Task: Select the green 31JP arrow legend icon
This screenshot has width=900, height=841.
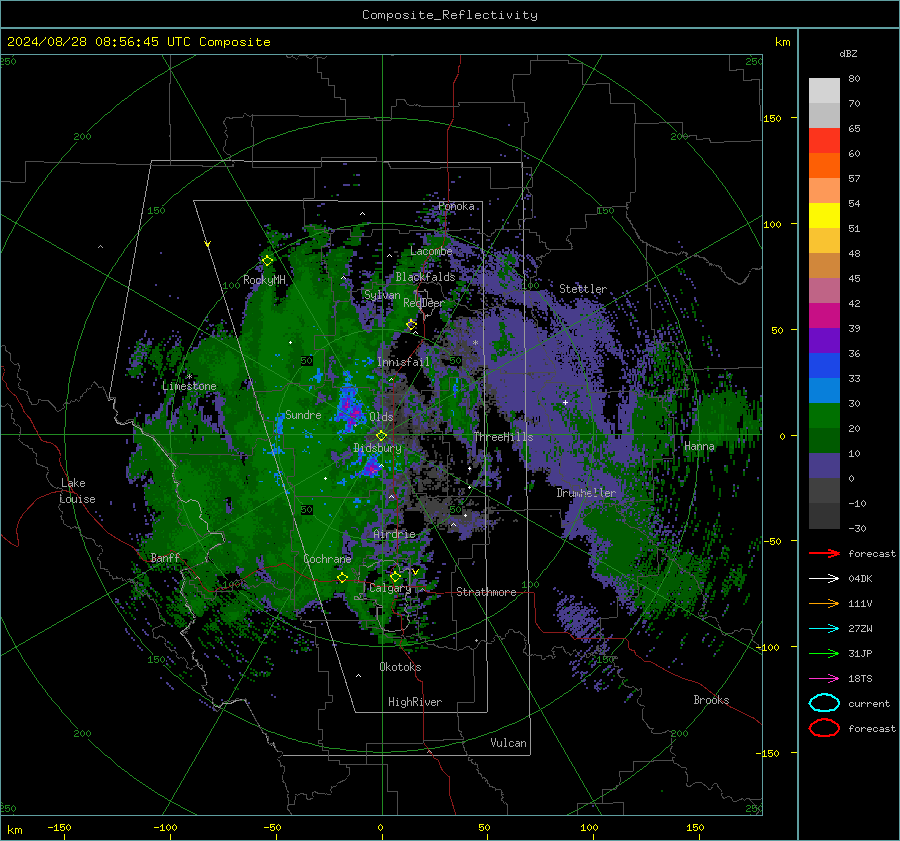Action: click(824, 653)
